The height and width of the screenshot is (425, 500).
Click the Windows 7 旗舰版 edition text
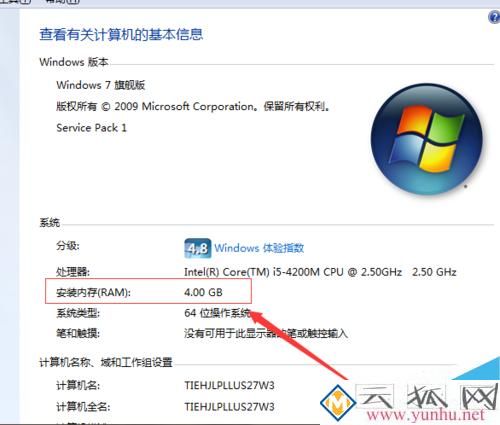click(101, 85)
